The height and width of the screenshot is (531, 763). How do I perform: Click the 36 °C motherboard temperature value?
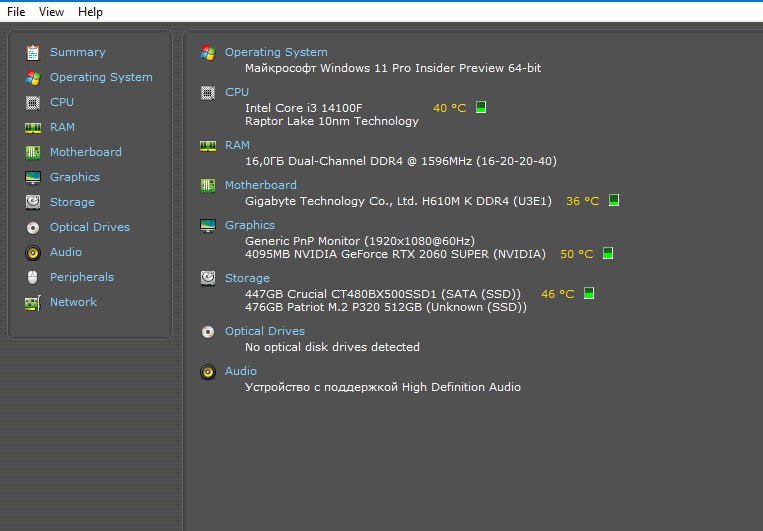pyautogui.click(x=582, y=201)
